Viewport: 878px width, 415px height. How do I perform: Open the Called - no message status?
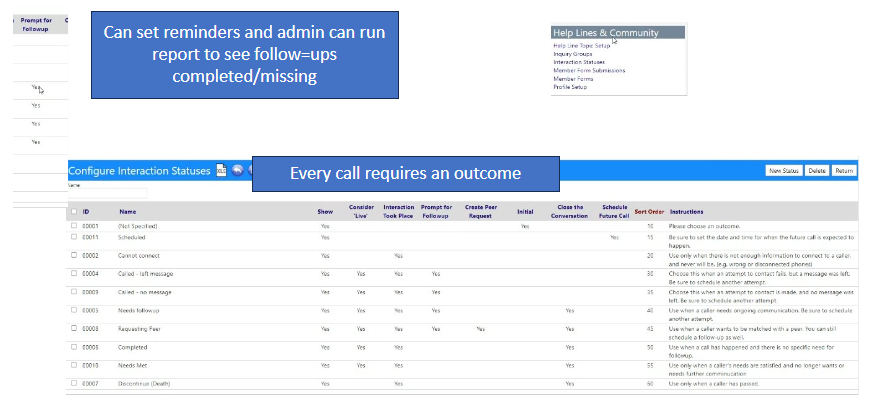pyautogui.click(x=144, y=292)
